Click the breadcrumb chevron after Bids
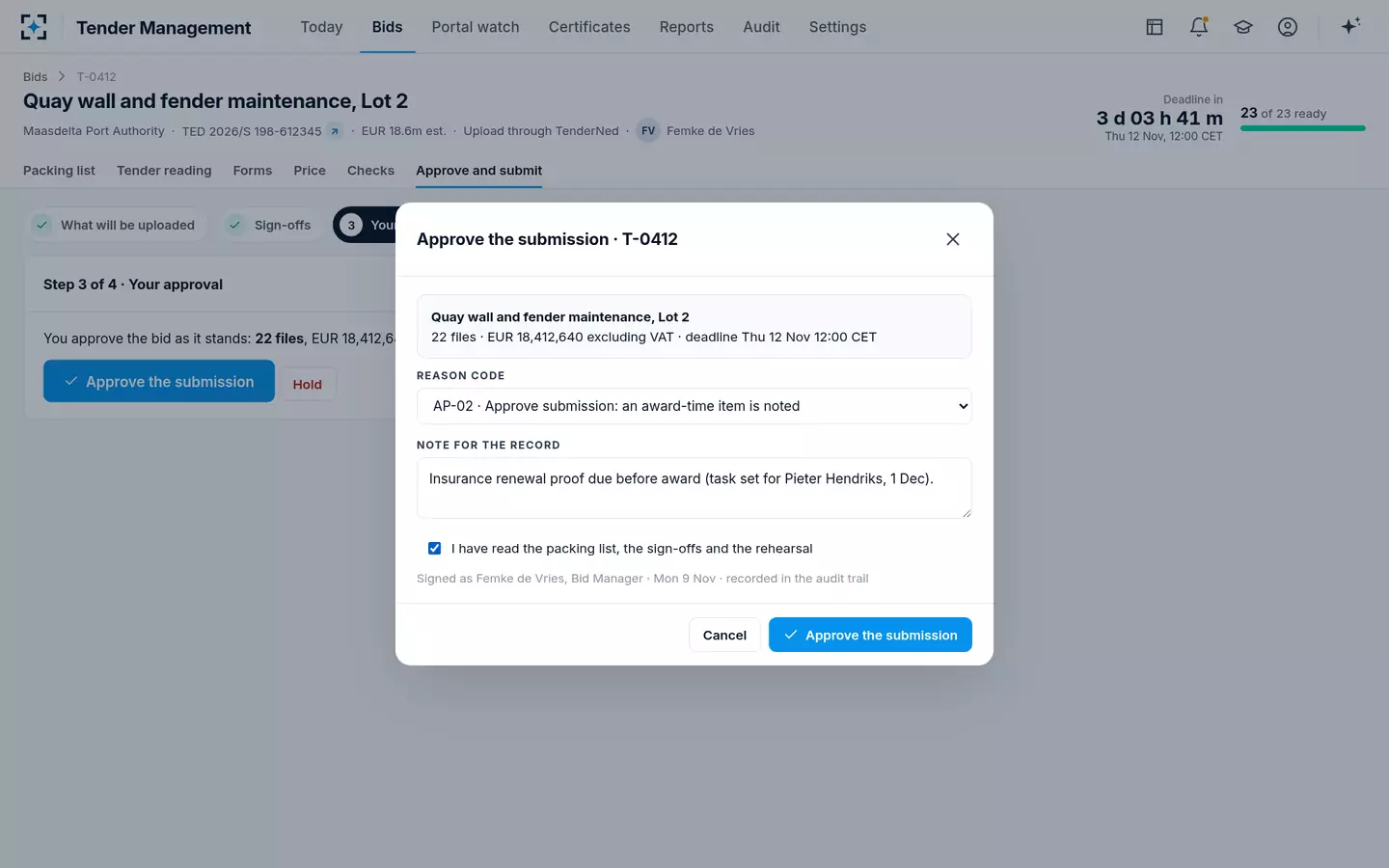1389x868 pixels. click(x=62, y=76)
